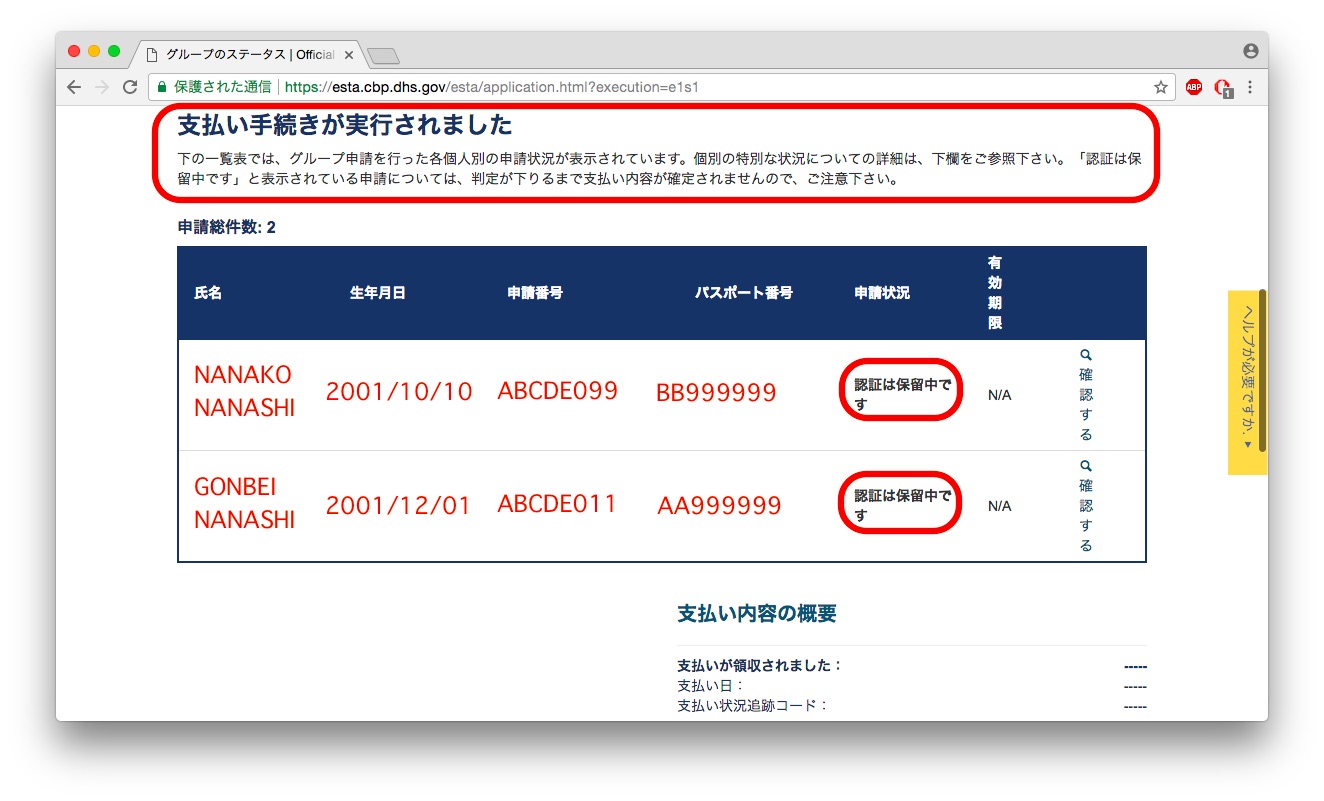Click heading 支払い手続きが実行されました
Image resolution: width=1324 pixels, height=801 pixels.
tap(345, 125)
